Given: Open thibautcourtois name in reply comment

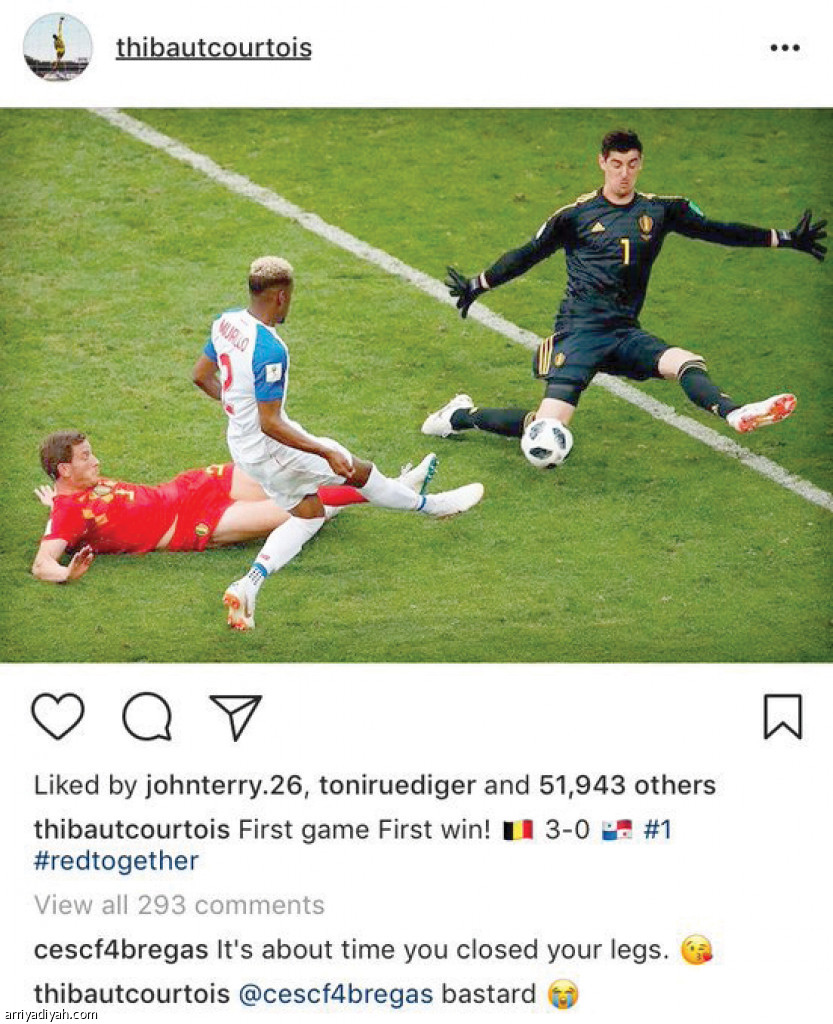Looking at the screenshot, I should pyautogui.click(x=132, y=994).
